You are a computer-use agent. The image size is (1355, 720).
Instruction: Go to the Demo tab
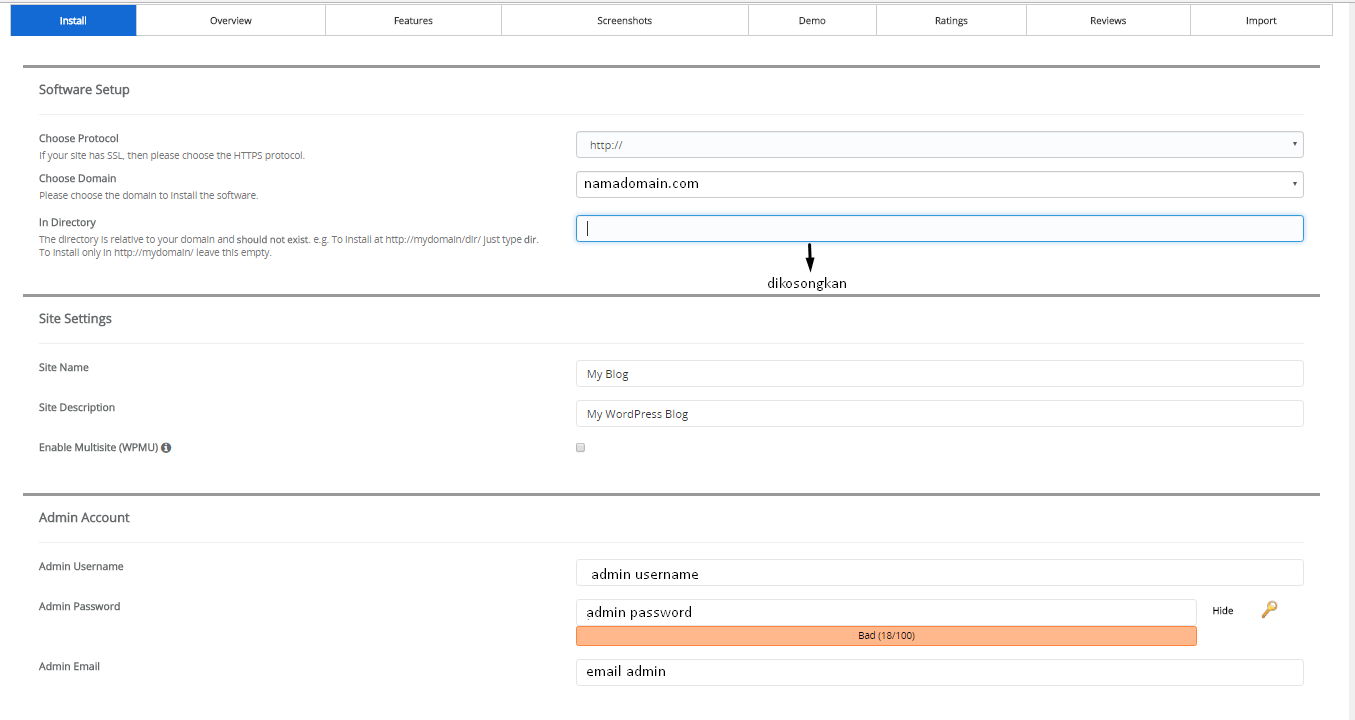click(x=812, y=21)
